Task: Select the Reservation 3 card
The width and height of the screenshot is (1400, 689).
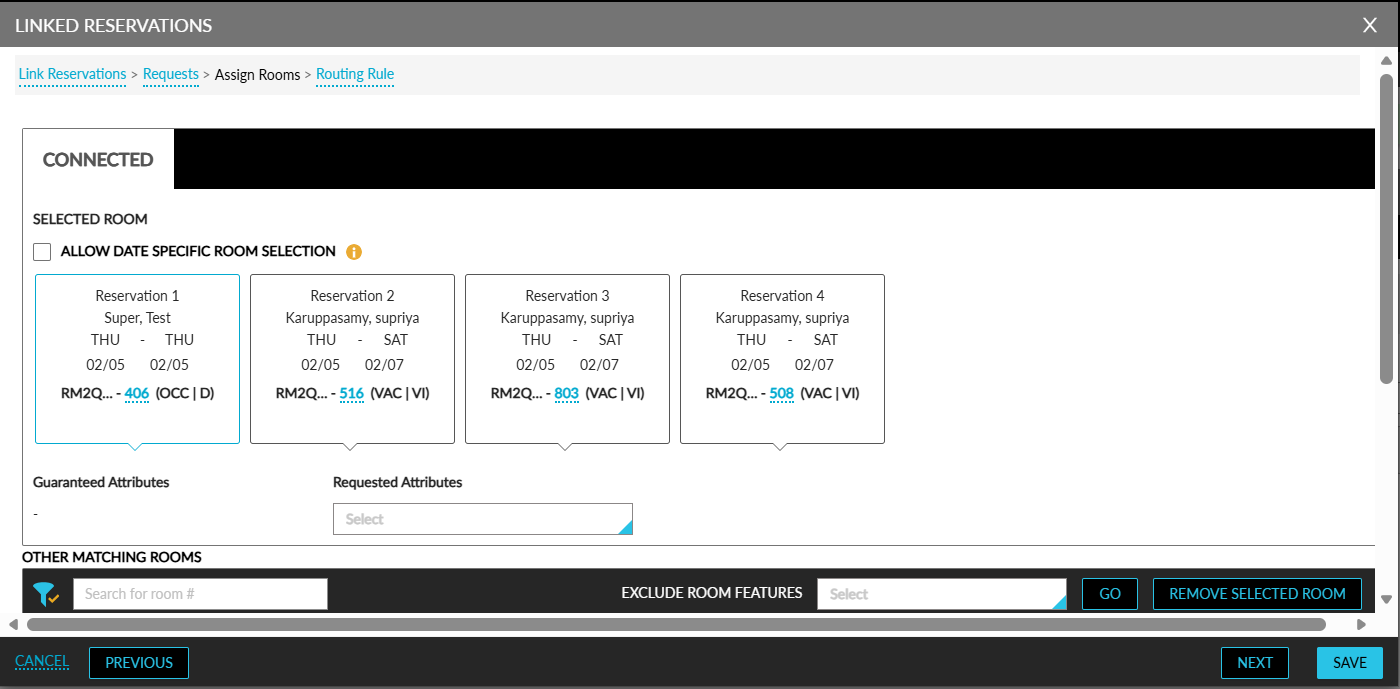Action: click(567, 359)
